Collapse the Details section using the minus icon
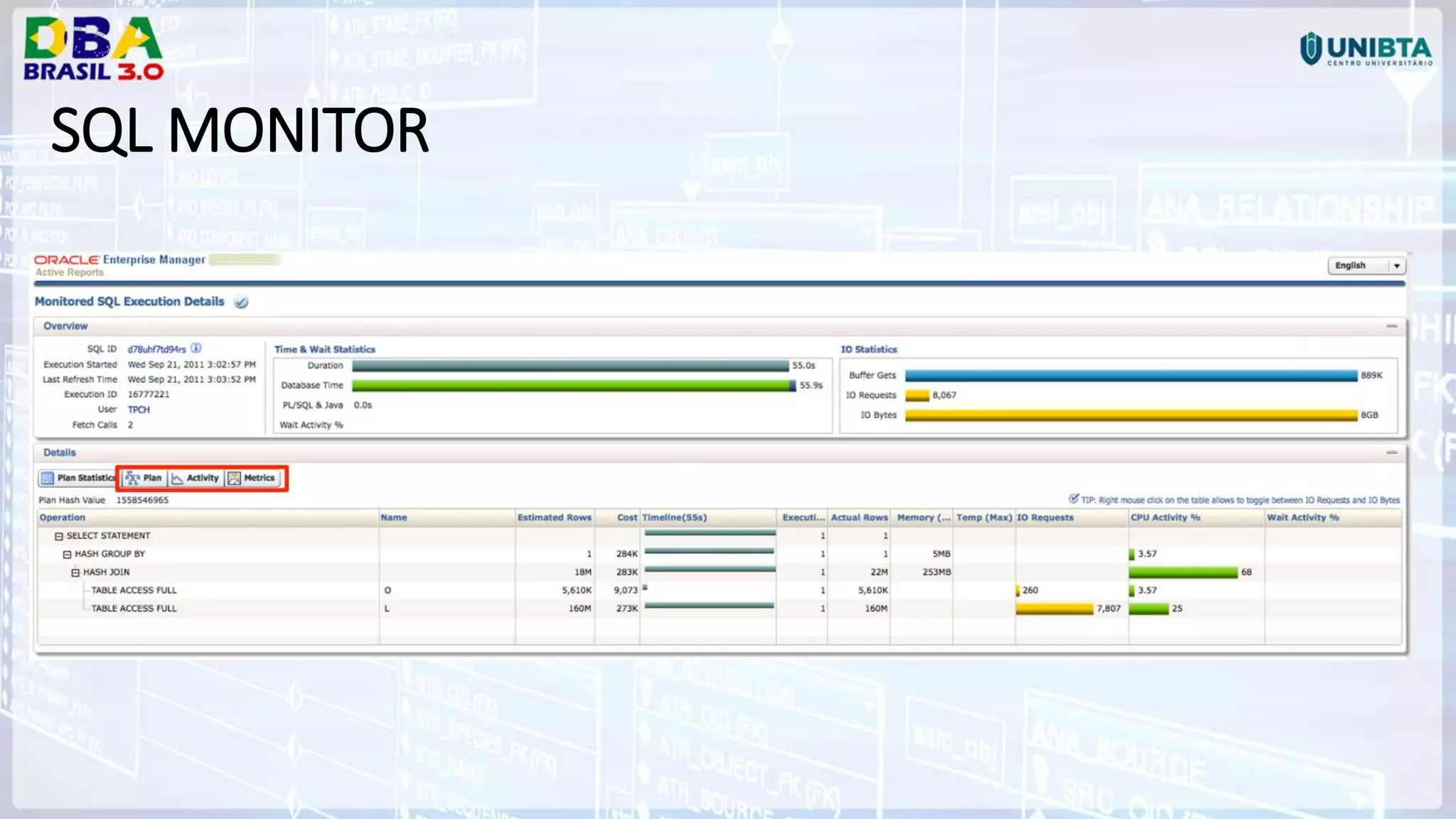This screenshot has width=1456, height=819. (x=1391, y=453)
